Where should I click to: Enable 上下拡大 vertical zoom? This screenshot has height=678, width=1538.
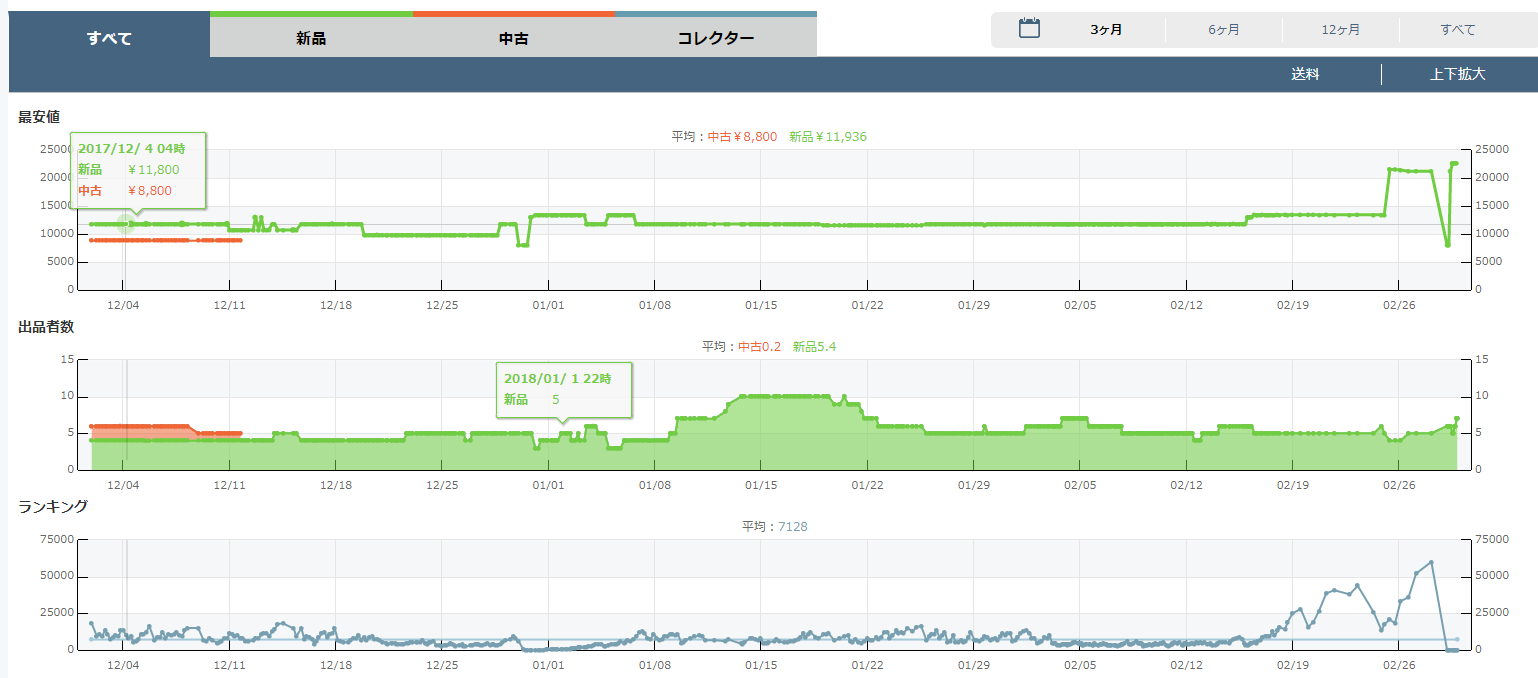tap(1457, 74)
